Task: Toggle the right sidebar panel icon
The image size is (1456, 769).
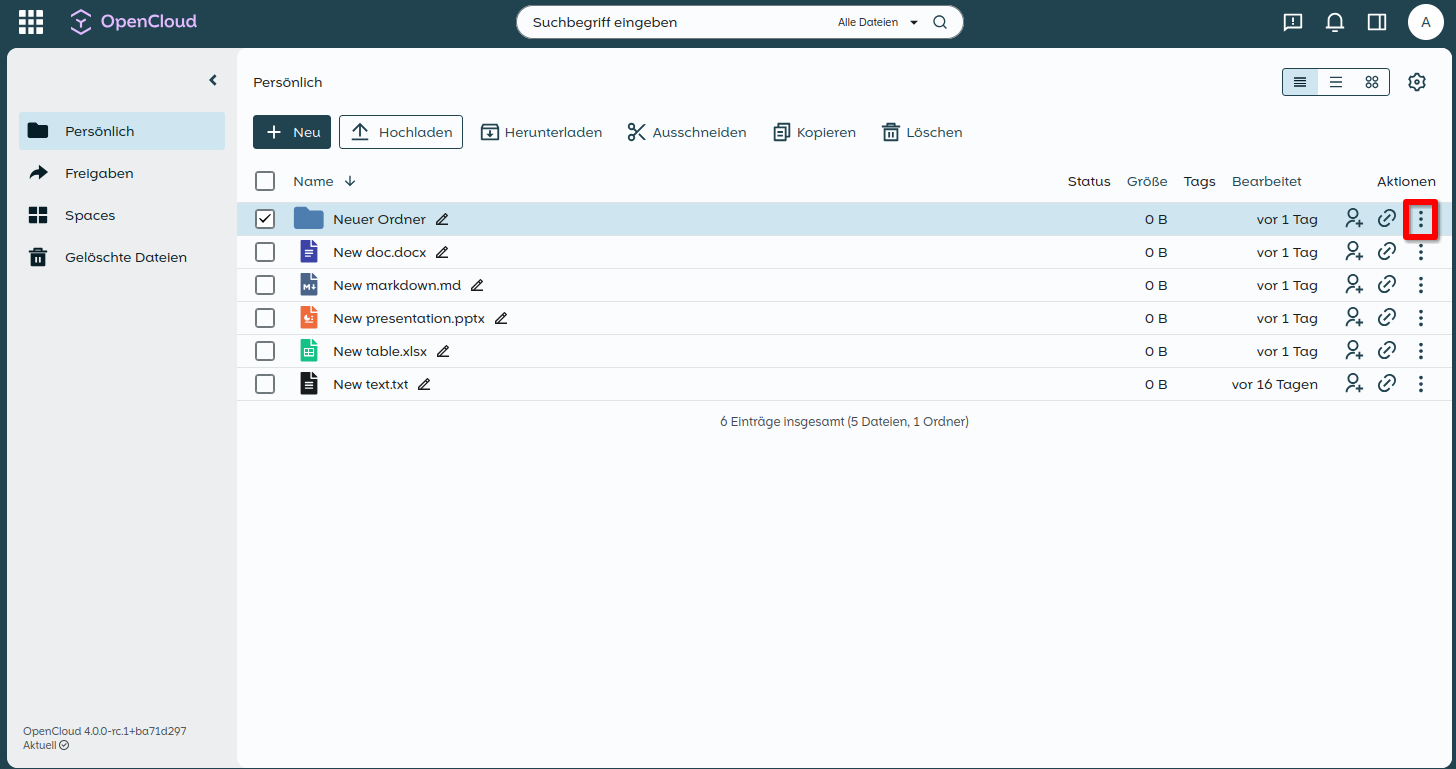Action: (1376, 22)
